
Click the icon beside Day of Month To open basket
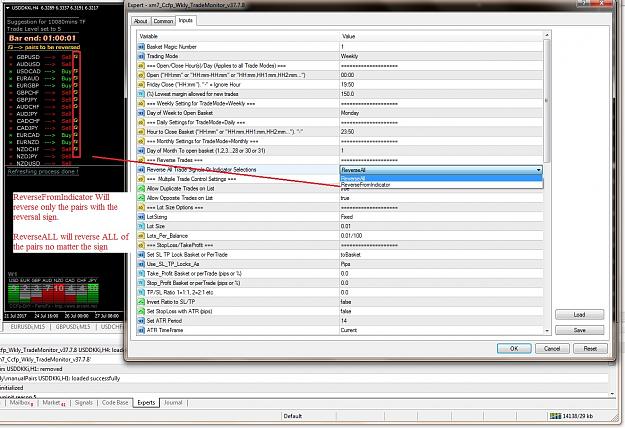pos(141,151)
